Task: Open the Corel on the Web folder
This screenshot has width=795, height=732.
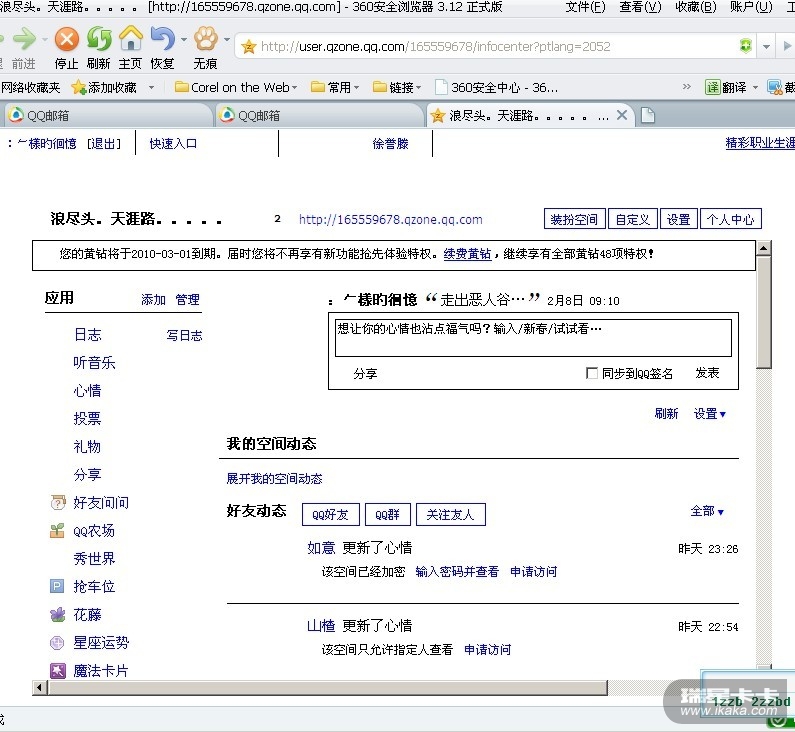Action: tap(236, 87)
